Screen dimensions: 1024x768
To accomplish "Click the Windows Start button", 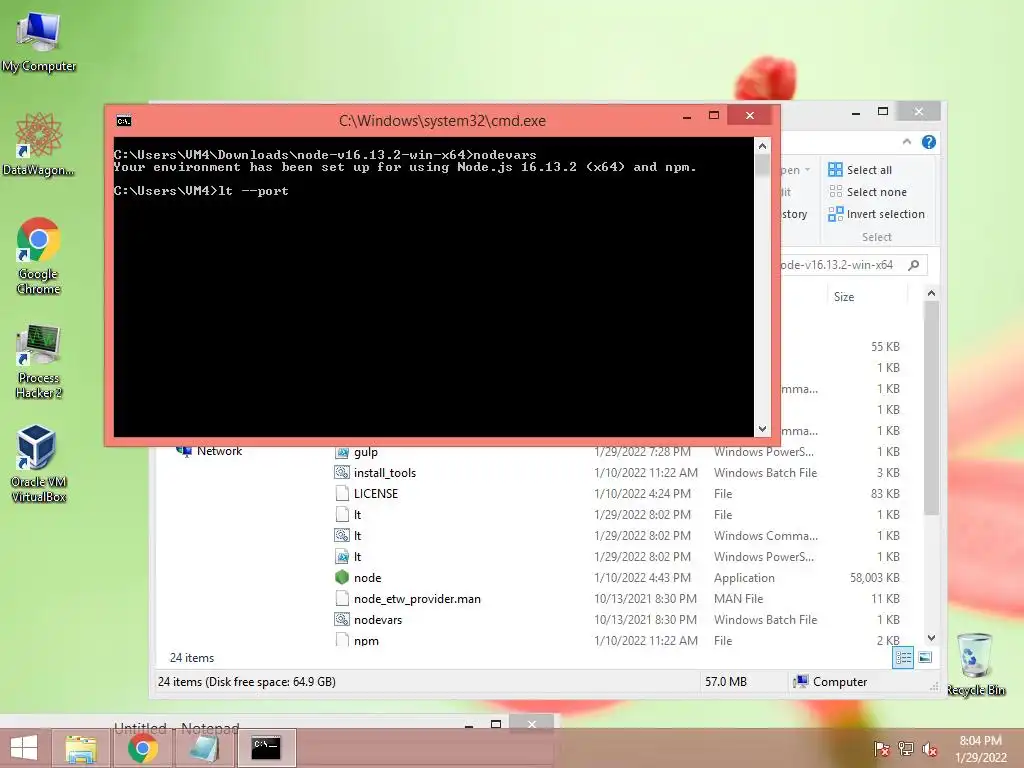I will [x=24, y=748].
